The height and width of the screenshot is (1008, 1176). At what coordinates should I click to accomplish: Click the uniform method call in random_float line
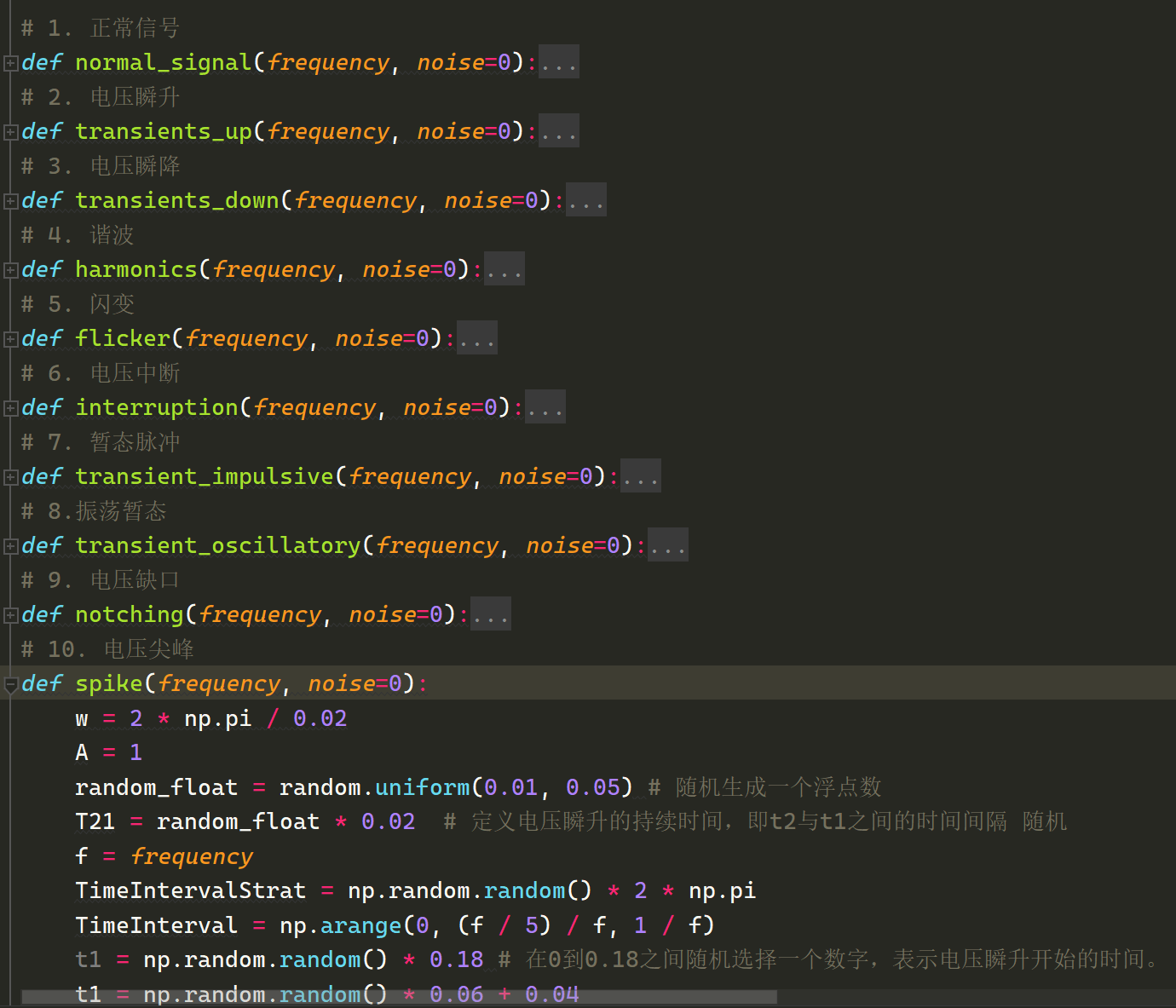pos(422,788)
